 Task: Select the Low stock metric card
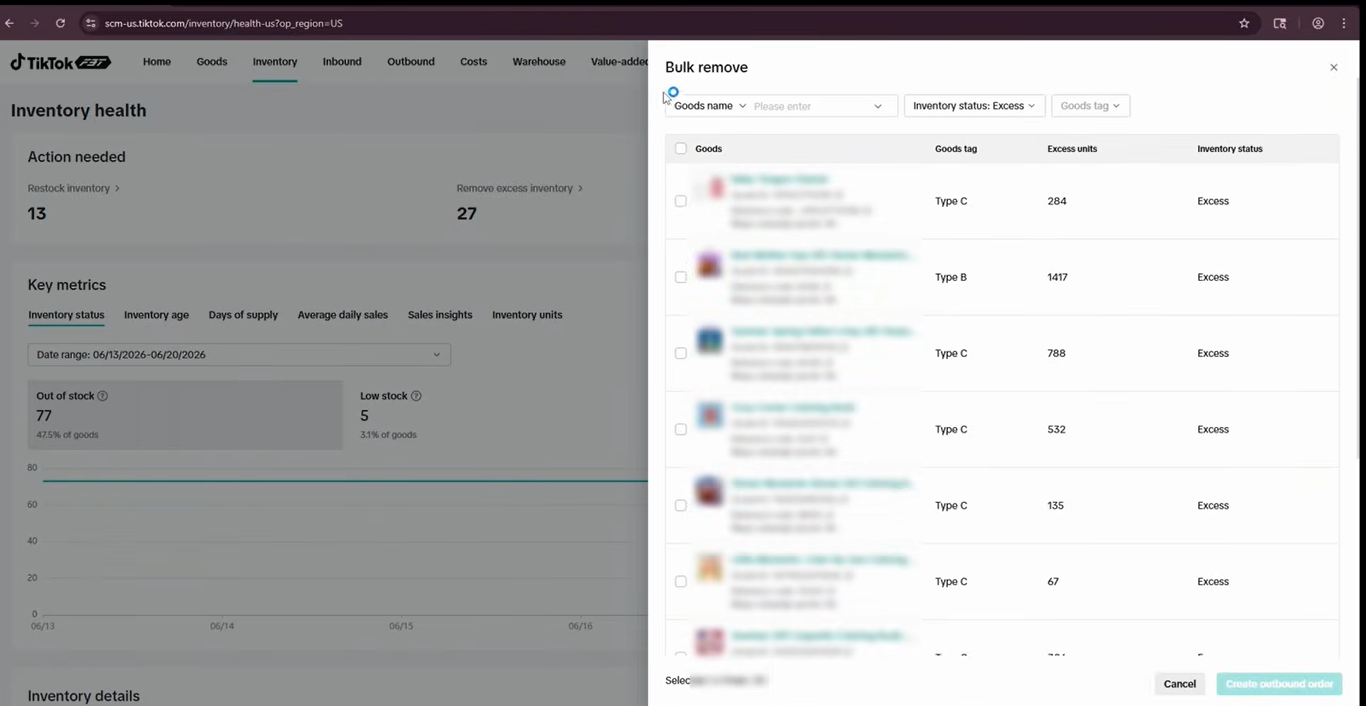[500, 415]
